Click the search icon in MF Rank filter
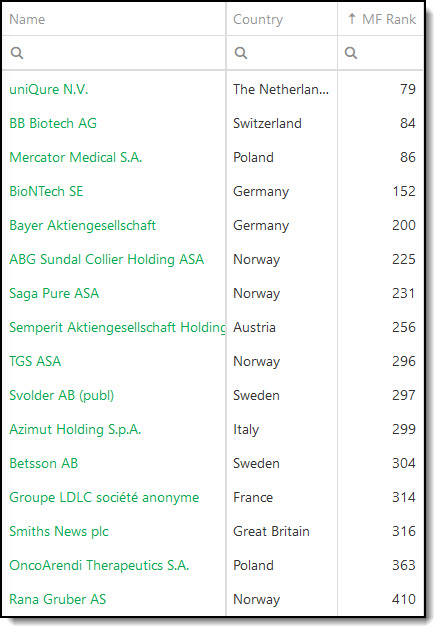Viewport: 441px width, 633px height. point(351,53)
